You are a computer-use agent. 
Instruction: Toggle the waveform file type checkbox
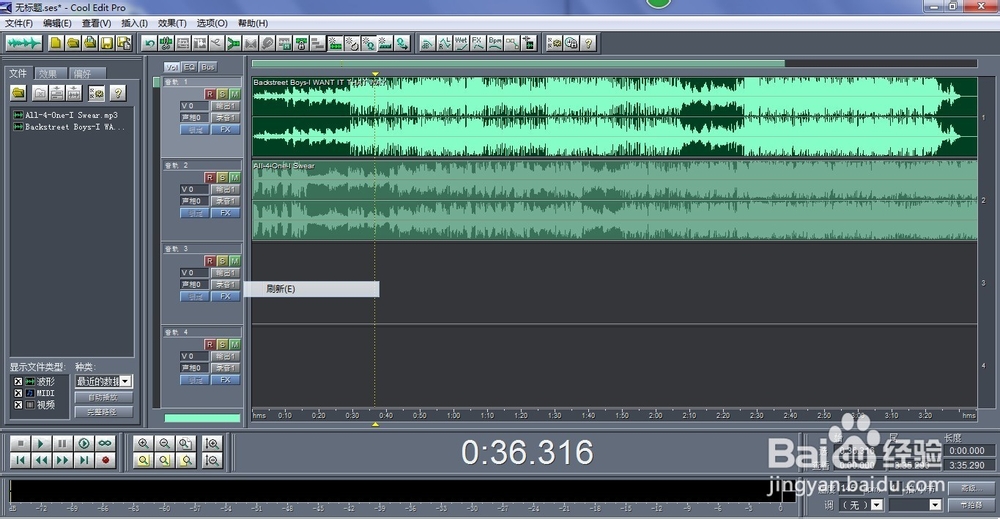point(18,381)
